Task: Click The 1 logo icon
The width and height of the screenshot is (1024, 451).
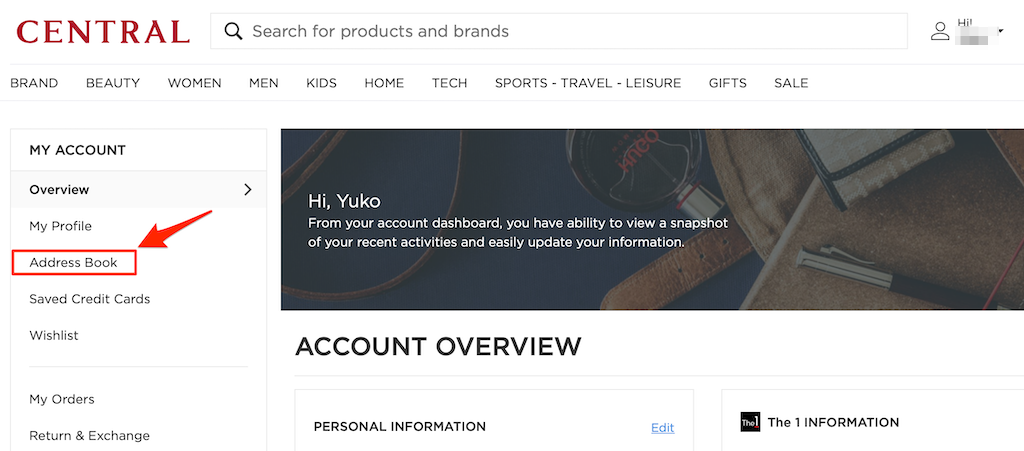Action: [x=750, y=422]
